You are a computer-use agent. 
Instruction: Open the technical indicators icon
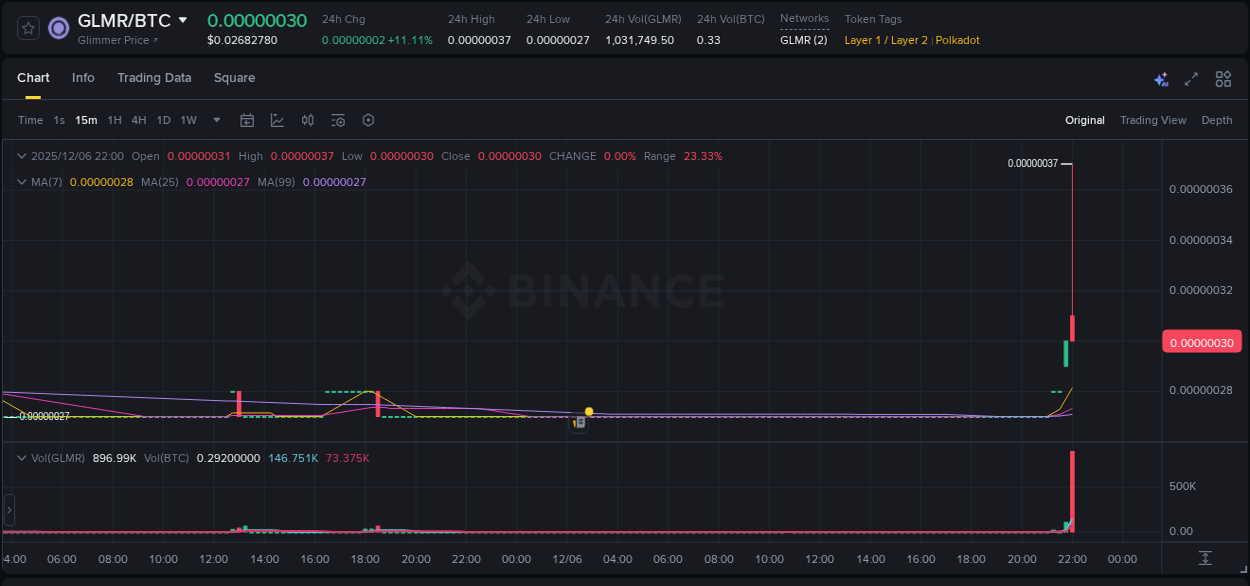click(337, 120)
